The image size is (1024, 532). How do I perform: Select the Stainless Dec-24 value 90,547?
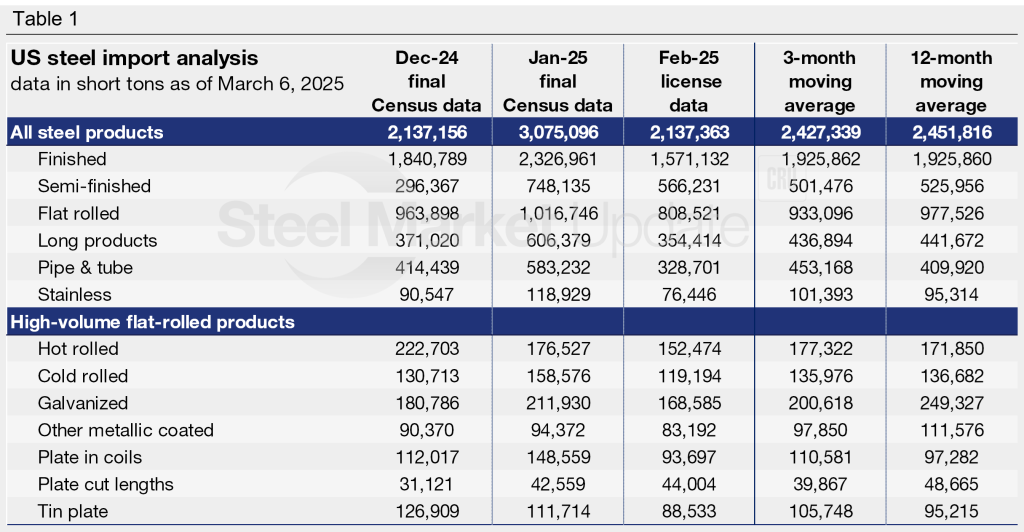click(x=426, y=295)
